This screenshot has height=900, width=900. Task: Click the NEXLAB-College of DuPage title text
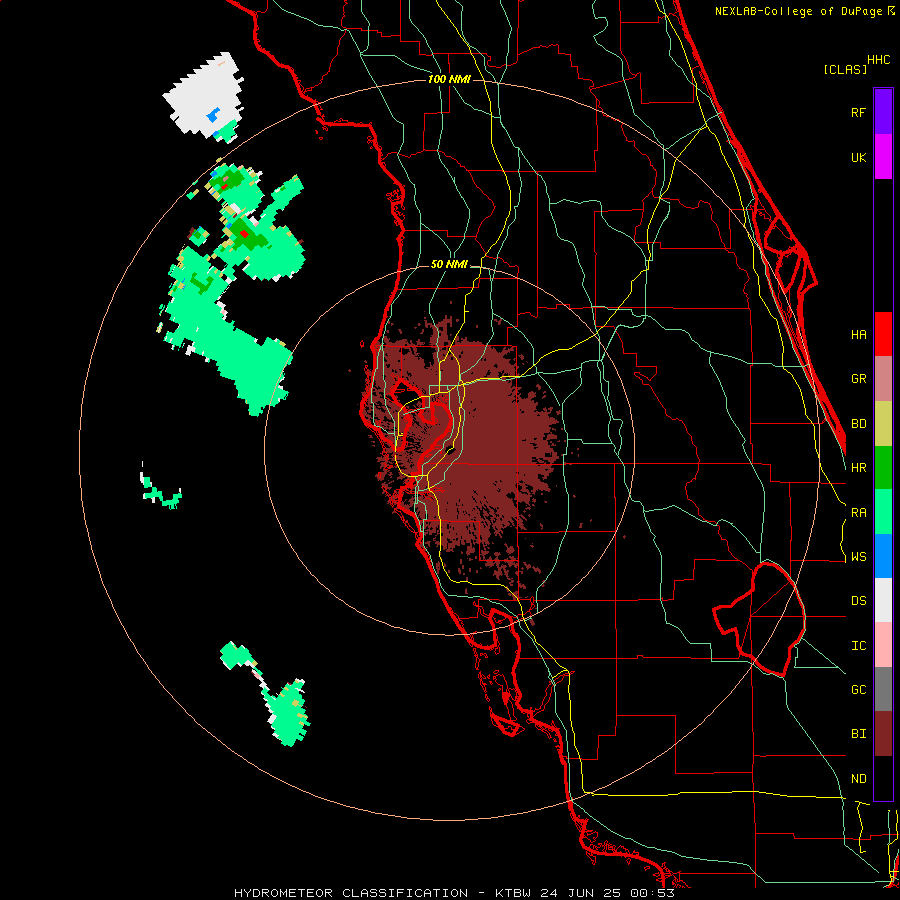pyautogui.click(x=799, y=11)
